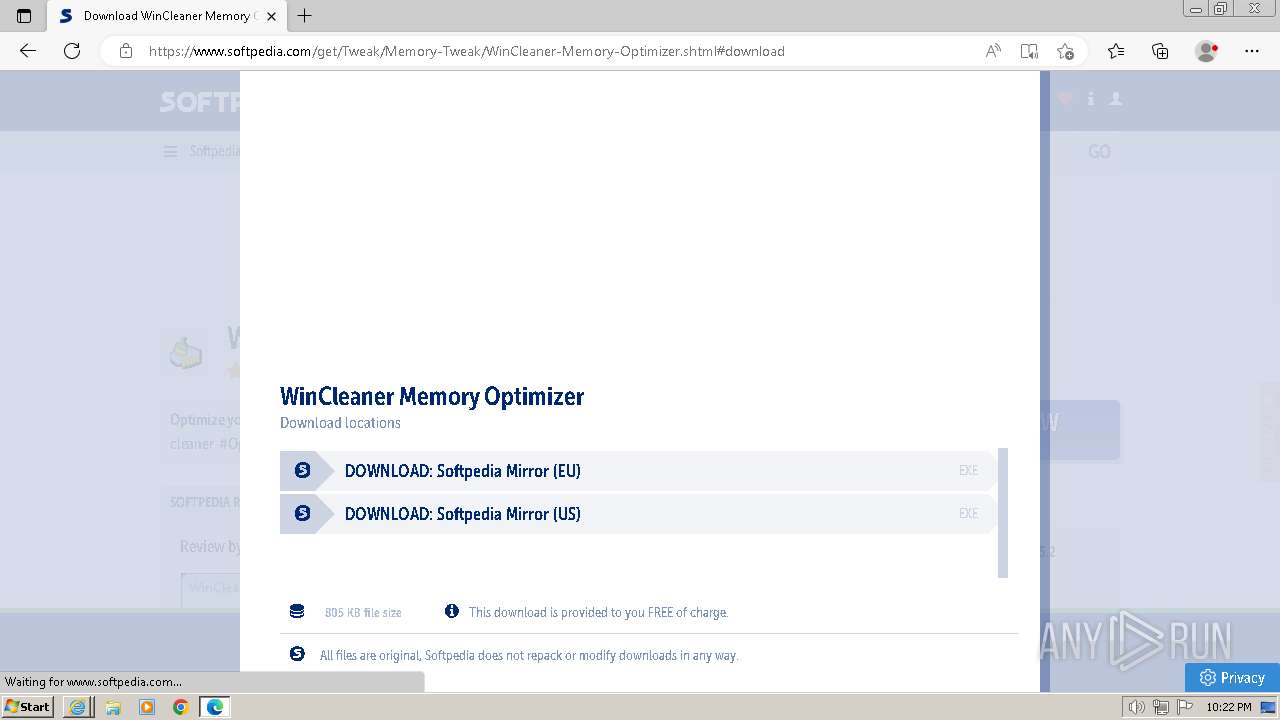Open Windows Explorer from taskbar
The height and width of the screenshot is (720, 1280).
pyautogui.click(x=113, y=707)
